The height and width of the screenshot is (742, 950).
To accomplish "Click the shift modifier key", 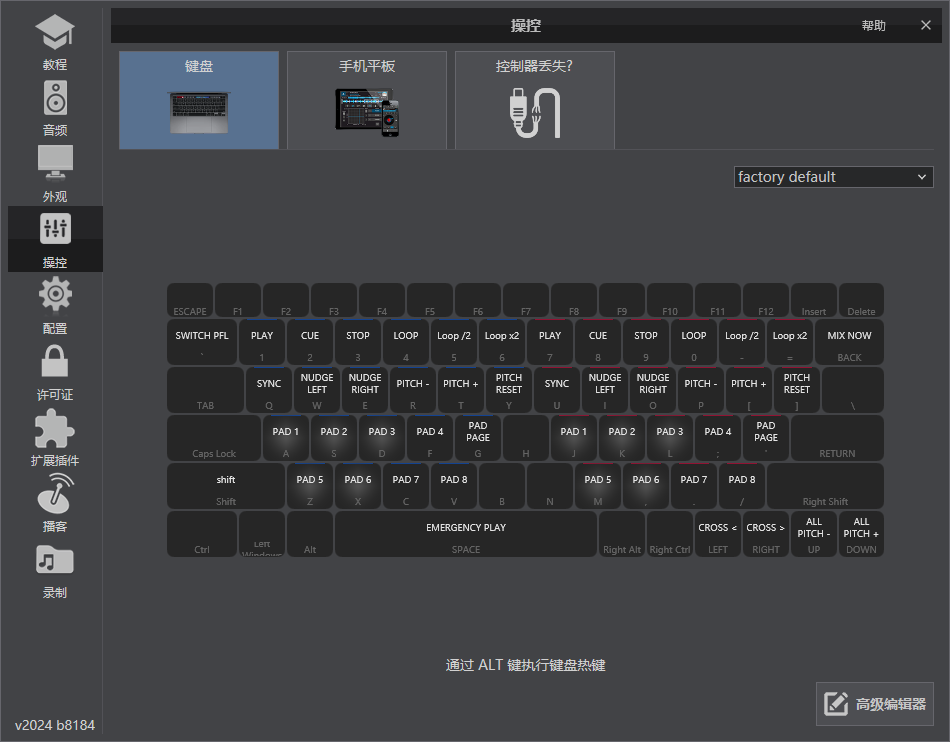I will tap(225, 486).
